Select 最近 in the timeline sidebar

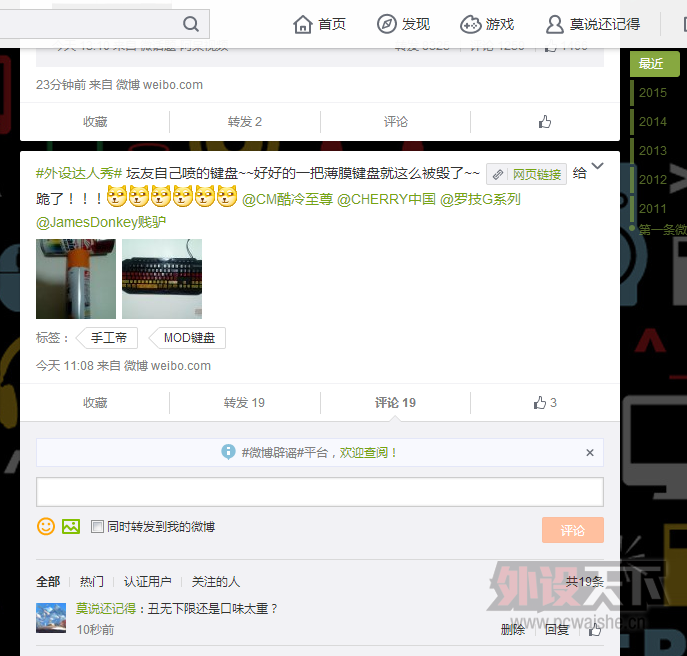[x=654, y=64]
